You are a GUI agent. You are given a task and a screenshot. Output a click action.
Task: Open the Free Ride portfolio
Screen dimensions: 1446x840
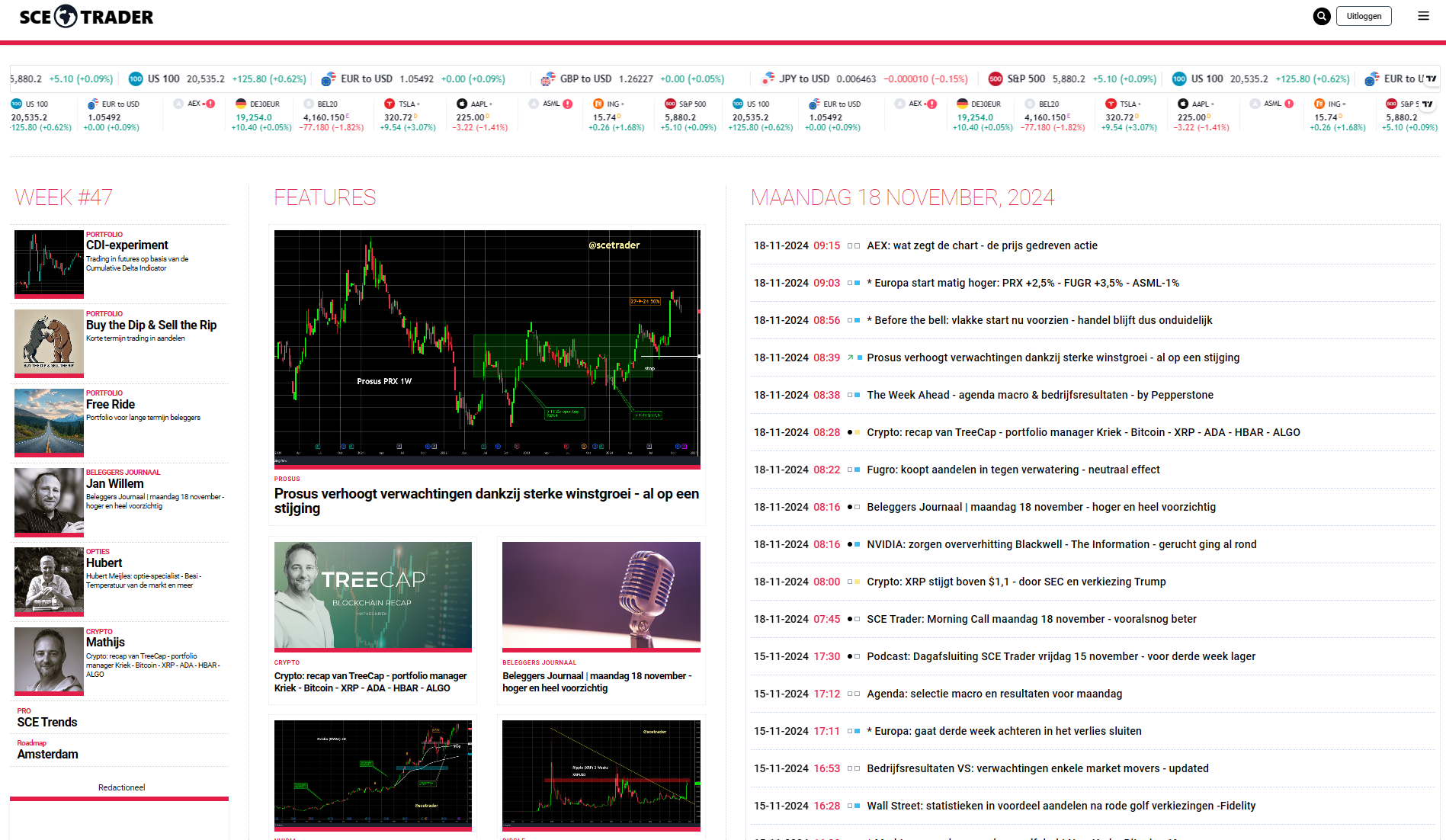pyautogui.click(x=111, y=405)
